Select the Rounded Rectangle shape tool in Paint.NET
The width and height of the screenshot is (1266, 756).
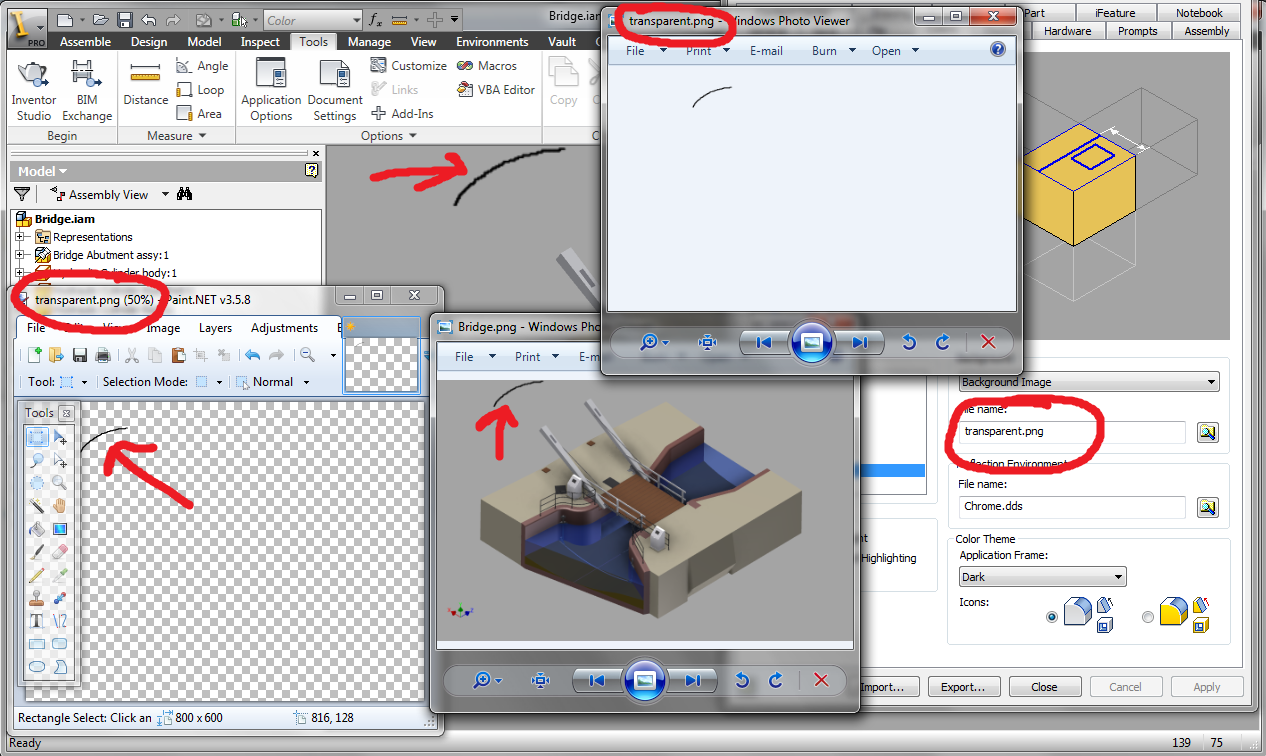coord(60,644)
